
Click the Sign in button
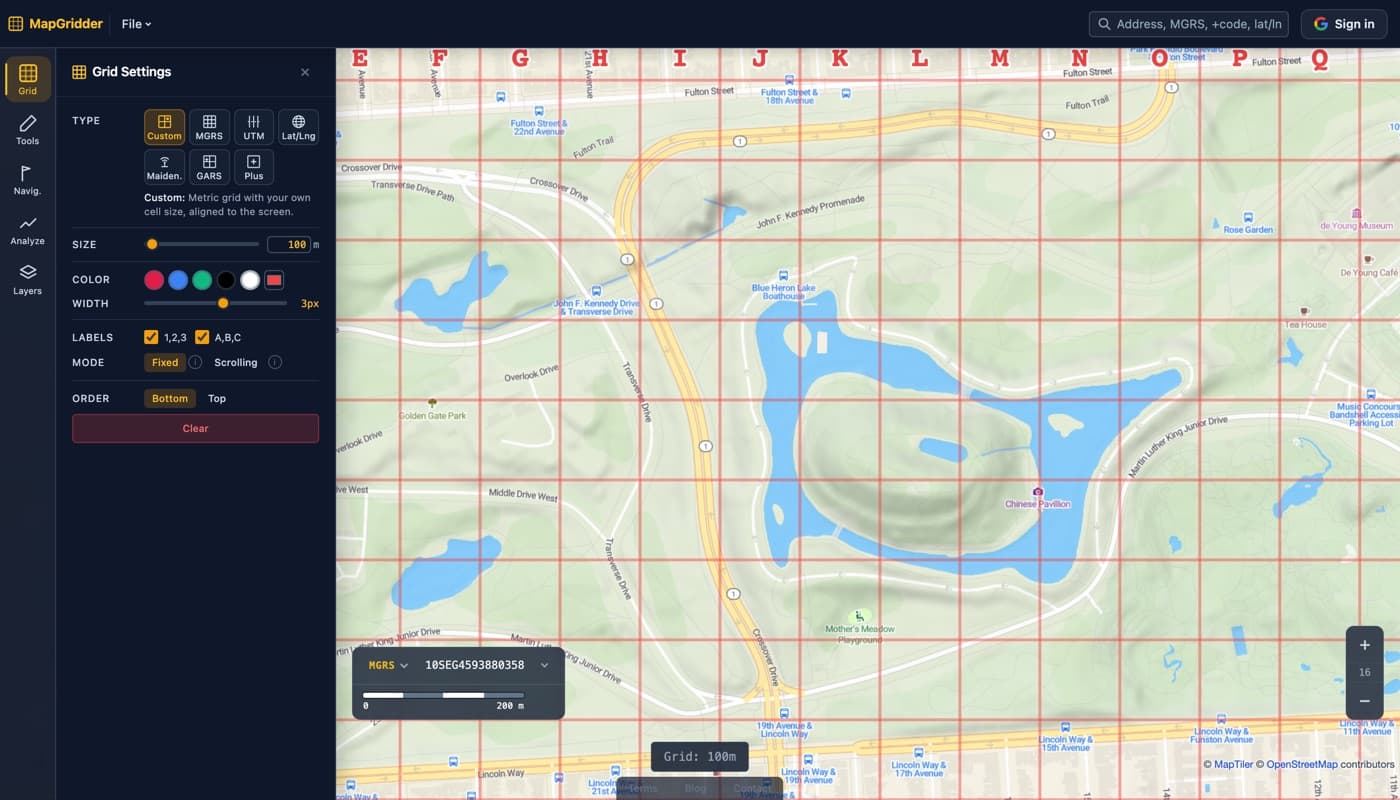coord(1343,24)
